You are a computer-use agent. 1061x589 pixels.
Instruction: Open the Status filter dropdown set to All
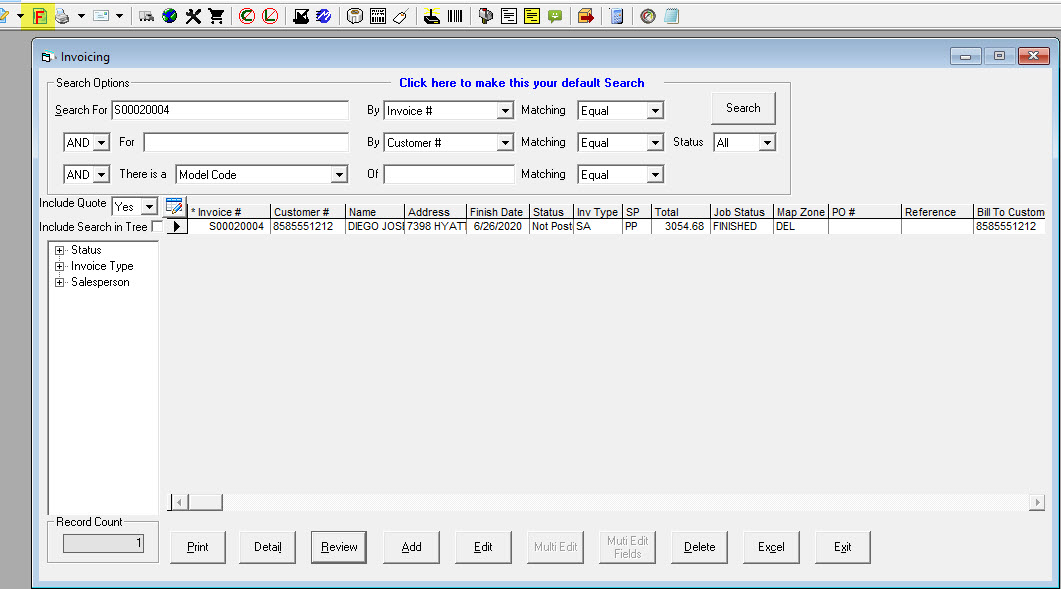[766, 143]
